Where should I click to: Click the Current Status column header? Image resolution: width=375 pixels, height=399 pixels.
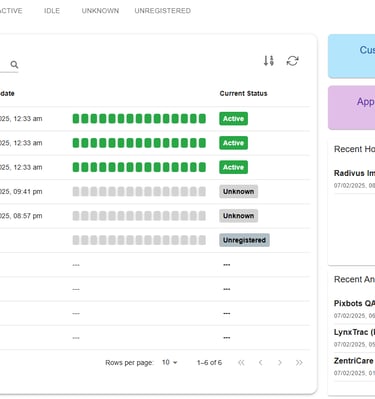click(x=243, y=93)
